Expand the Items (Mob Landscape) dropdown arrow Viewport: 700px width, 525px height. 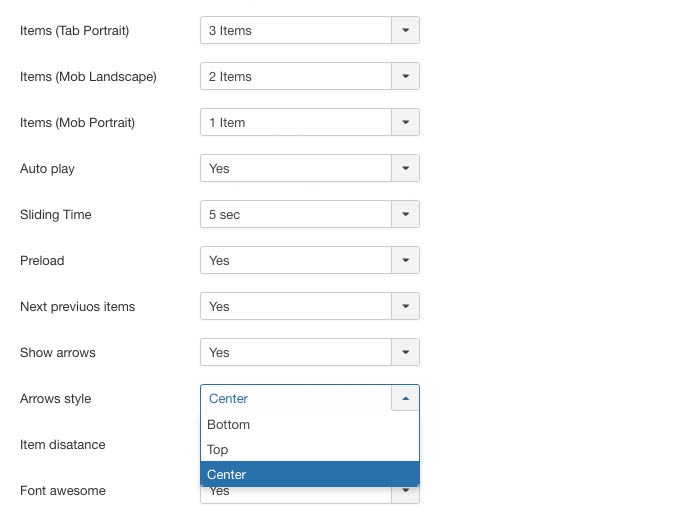[405, 77]
